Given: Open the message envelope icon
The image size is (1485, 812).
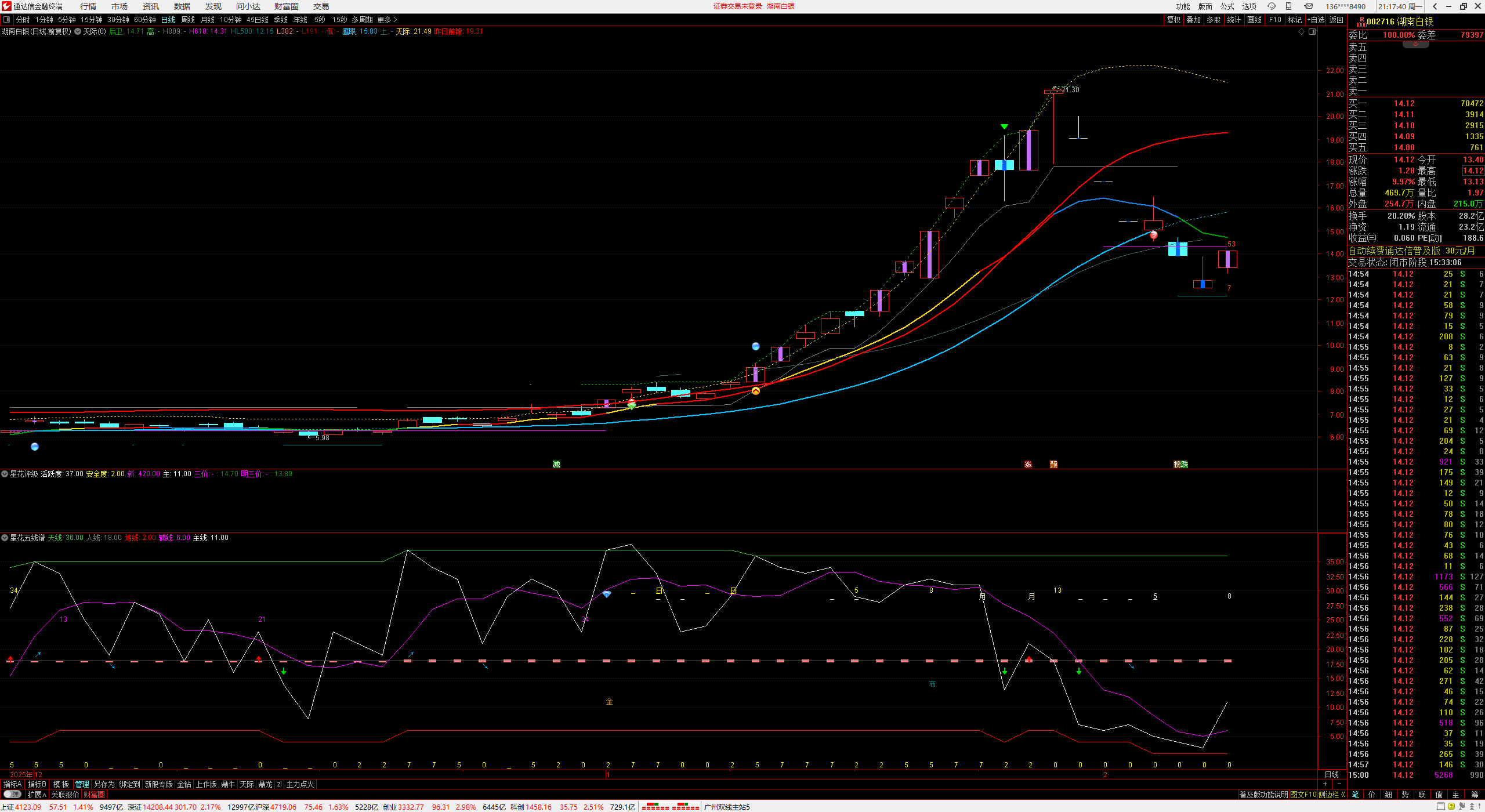Looking at the screenshot, I should tap(1309, 6).
